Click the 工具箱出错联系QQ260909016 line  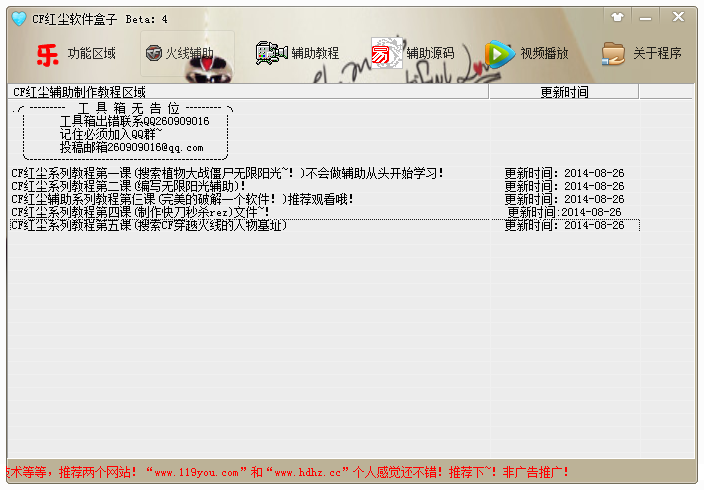pos(135,121)
